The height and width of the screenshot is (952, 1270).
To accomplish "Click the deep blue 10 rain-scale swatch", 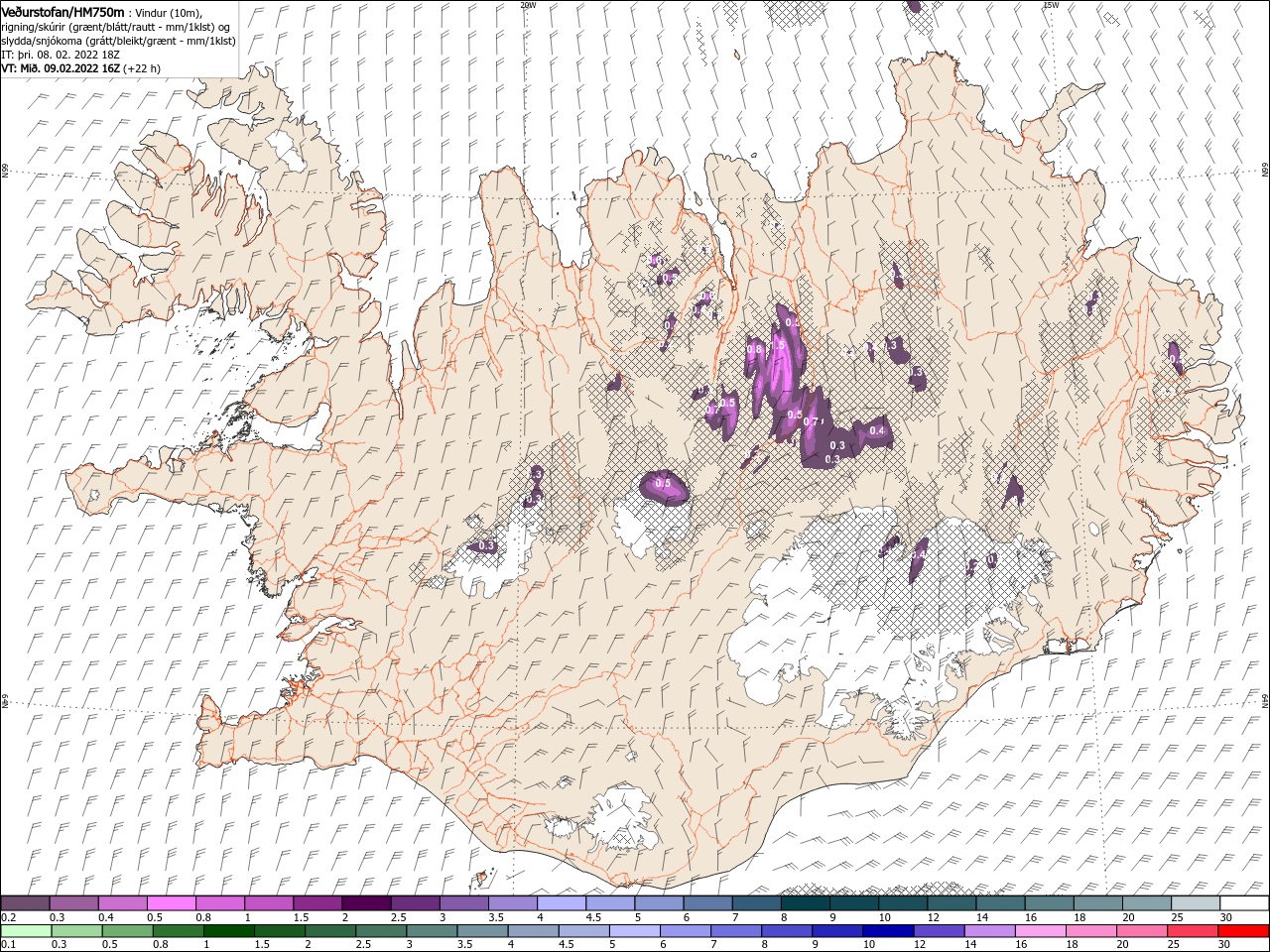I will (x=888, y=931).
